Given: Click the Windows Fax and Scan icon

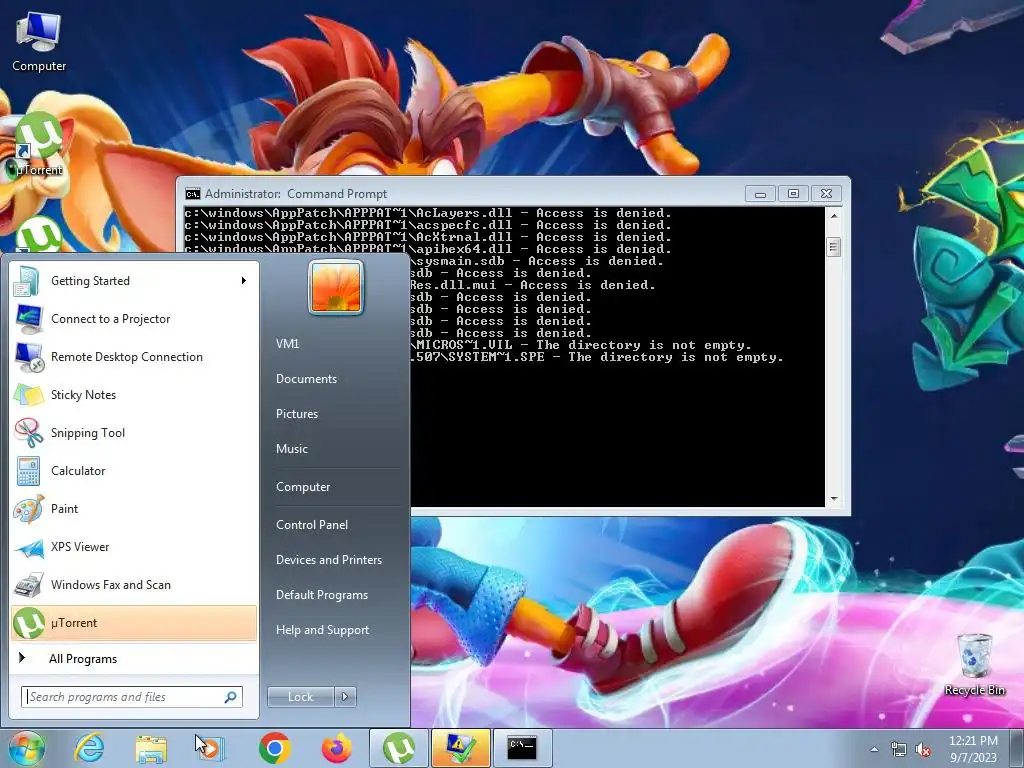Looking at the screenshot, I should click(x=28, y=585).
